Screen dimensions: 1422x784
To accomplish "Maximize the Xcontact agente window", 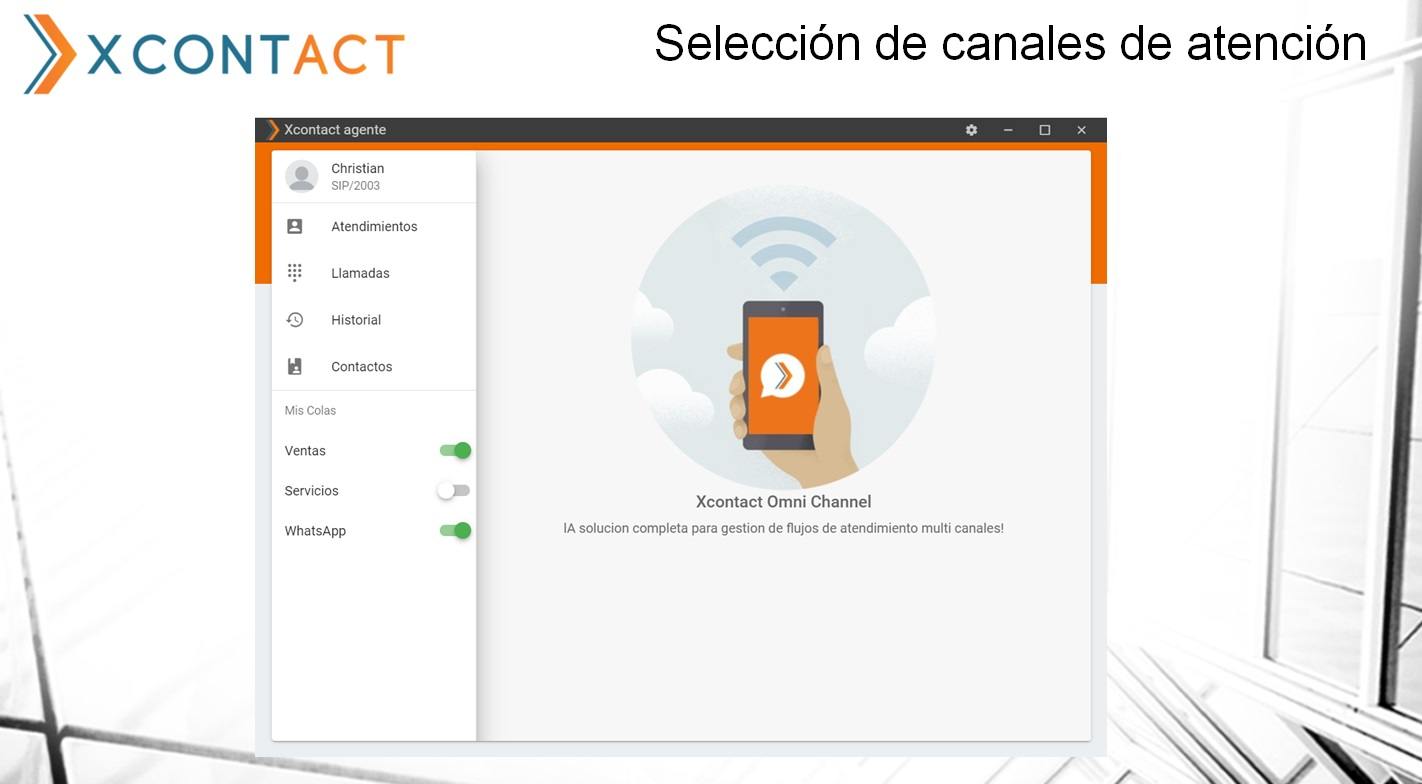I will pyautogui.click(x=1045, y=130).
